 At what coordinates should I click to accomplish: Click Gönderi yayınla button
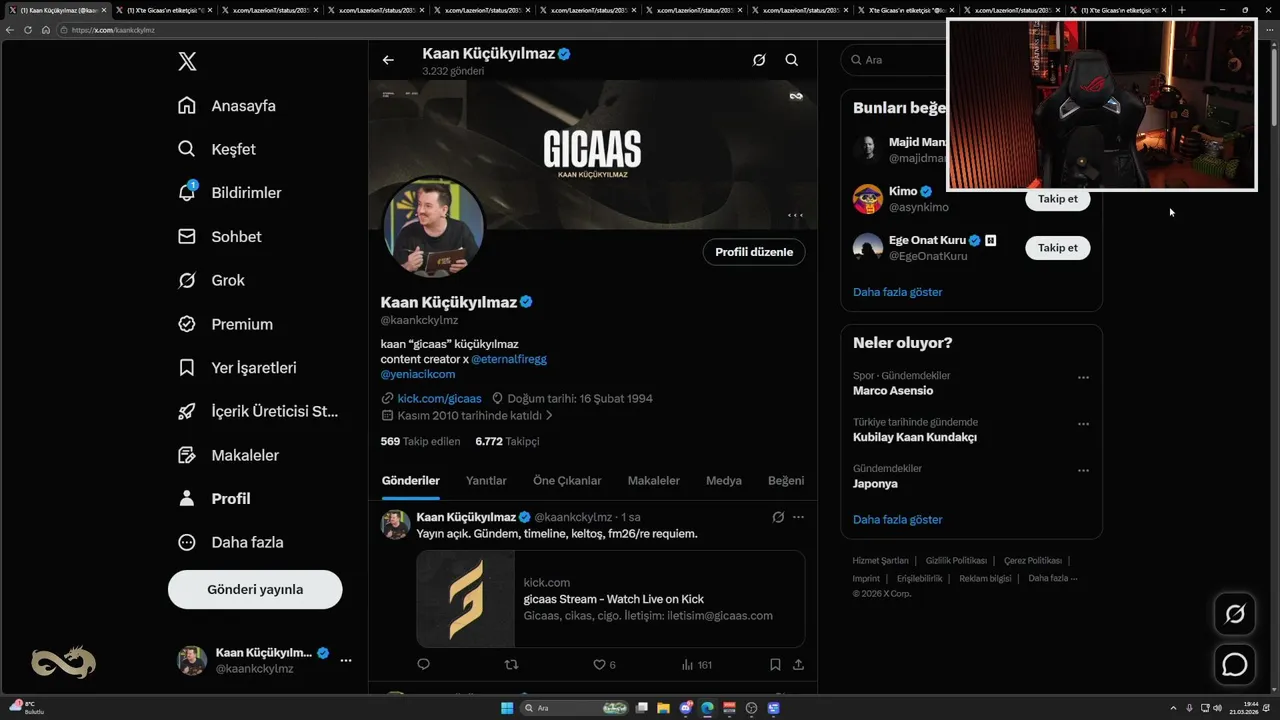255,589
